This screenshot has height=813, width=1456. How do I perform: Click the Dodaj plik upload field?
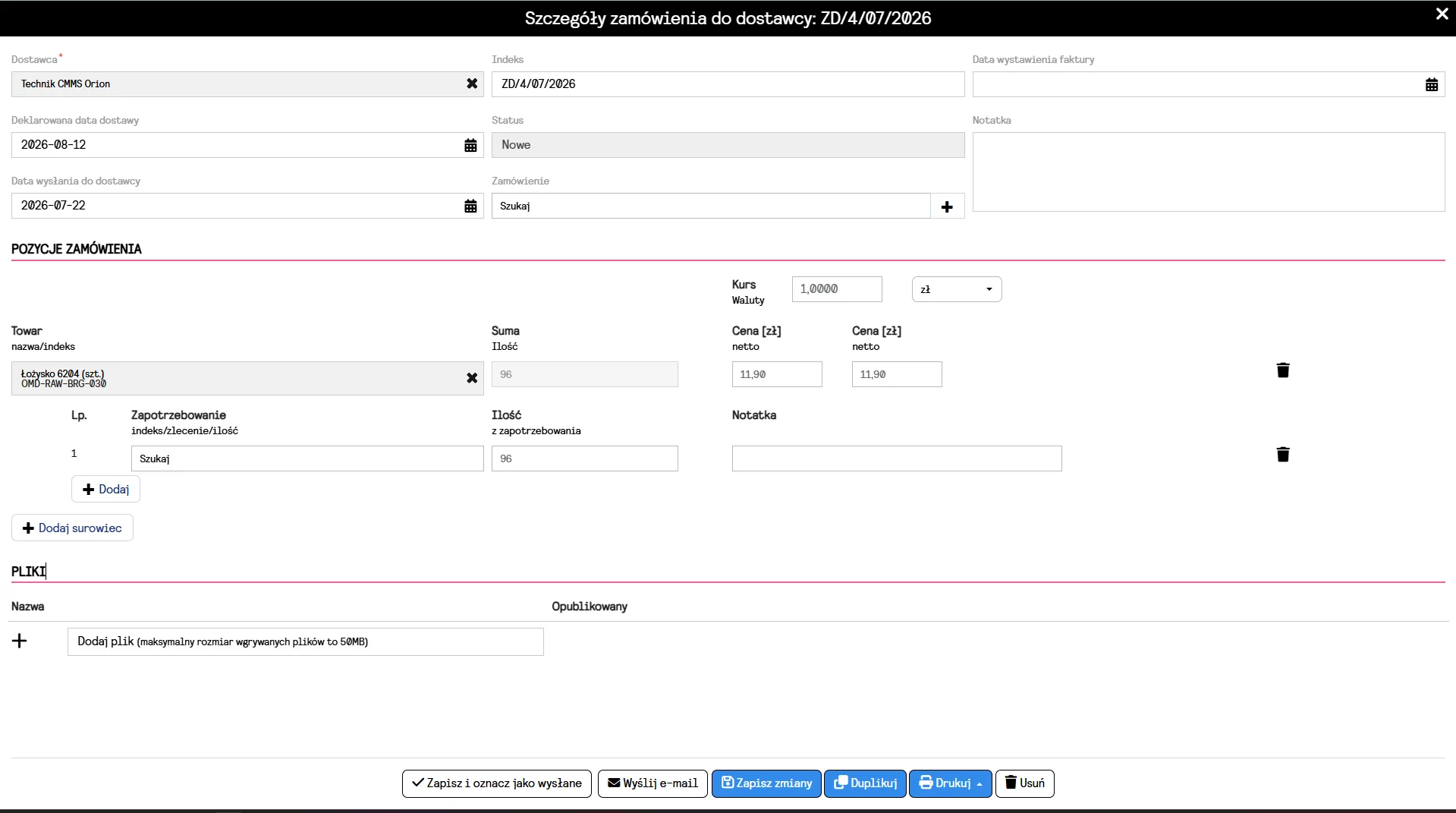[x=305, y=641]
